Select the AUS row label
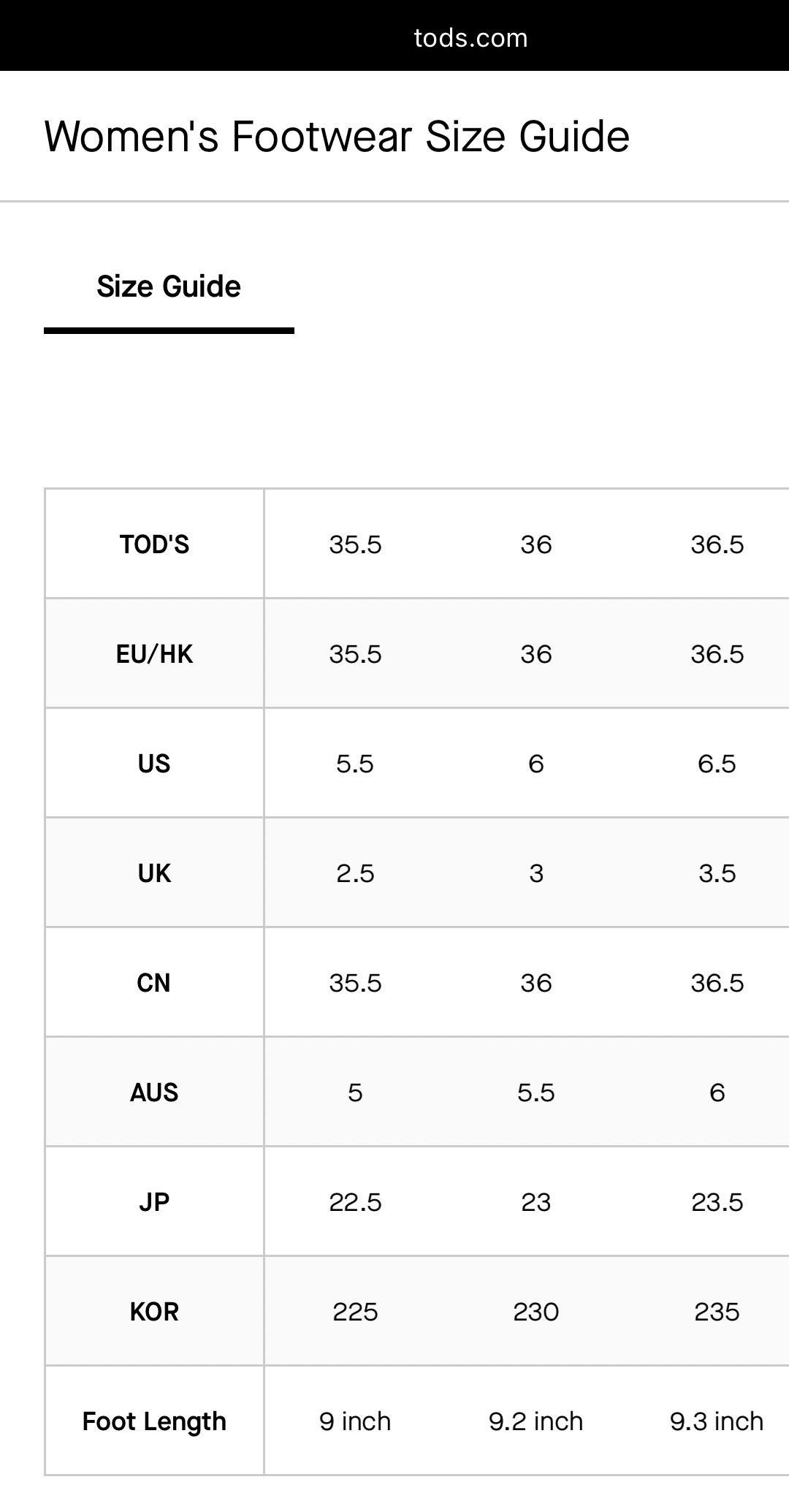Screen dimensions: 789x1512 [x=154, y=1093]
